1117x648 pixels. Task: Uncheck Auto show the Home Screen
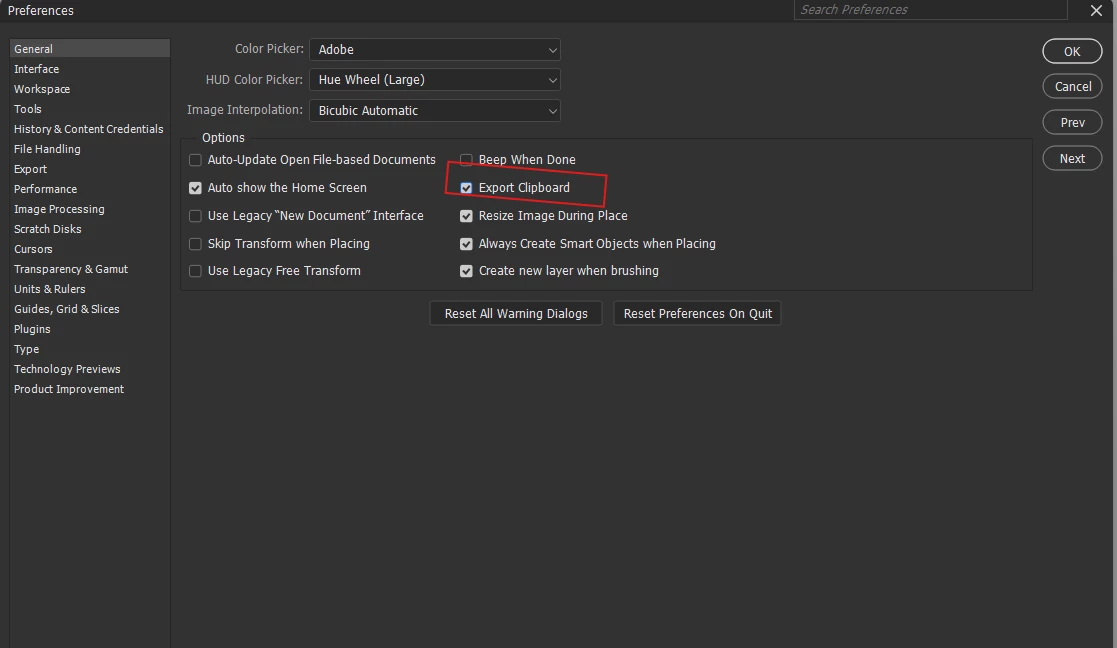coord(195,188)
